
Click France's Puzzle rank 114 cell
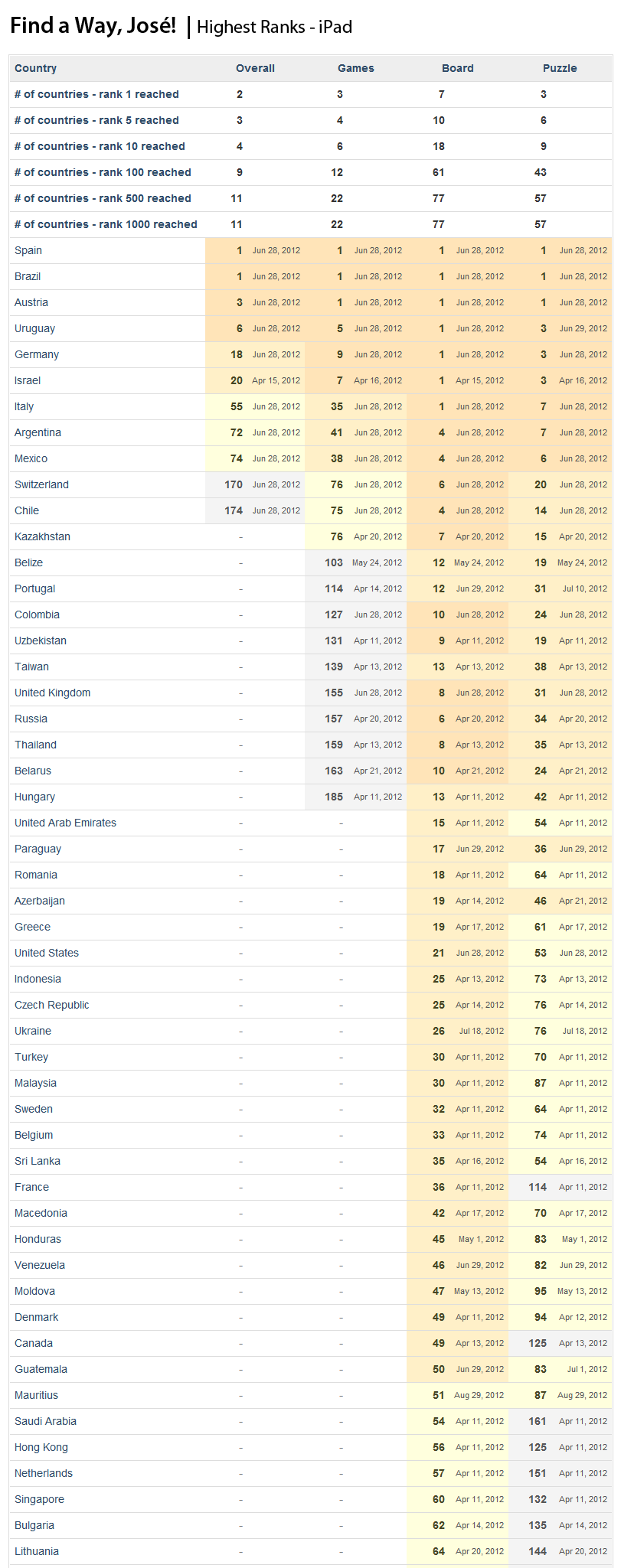538,1187
